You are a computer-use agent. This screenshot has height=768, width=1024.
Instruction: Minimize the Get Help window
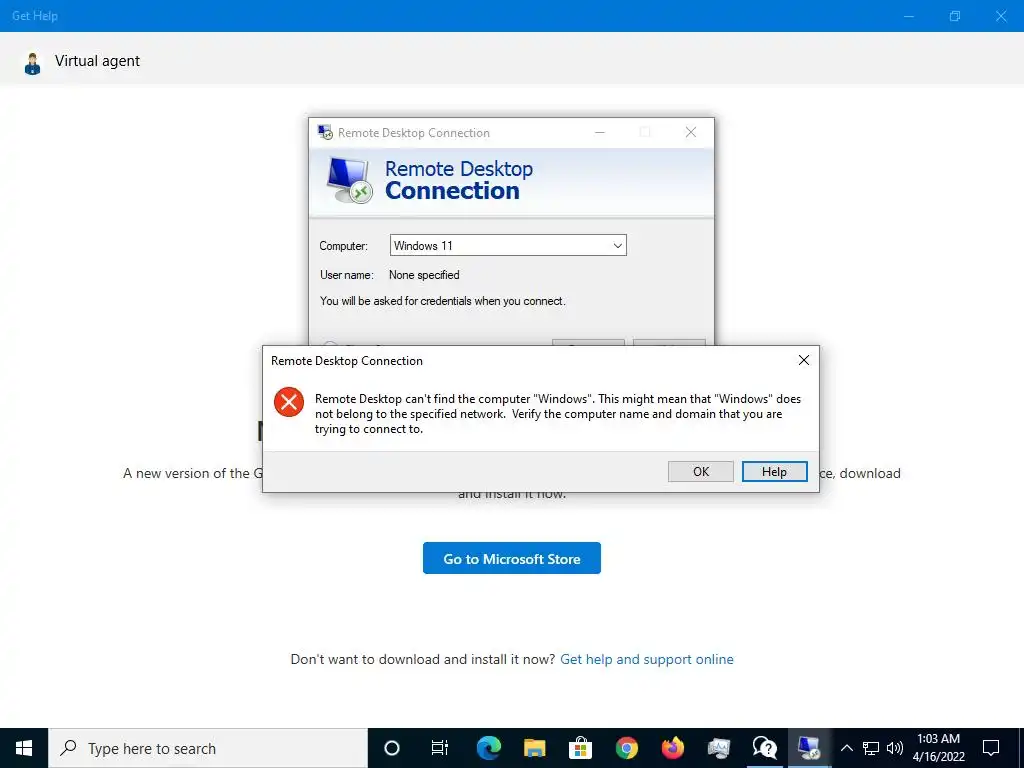[909, 16]
